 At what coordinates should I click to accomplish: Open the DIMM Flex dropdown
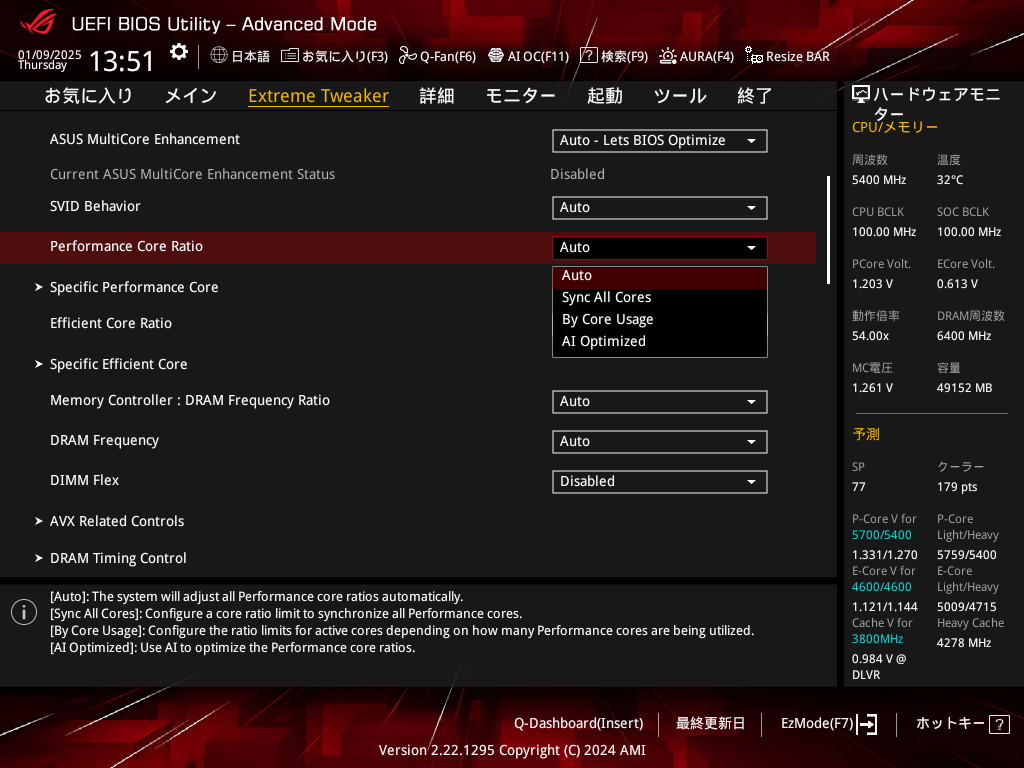coord(659,481)
